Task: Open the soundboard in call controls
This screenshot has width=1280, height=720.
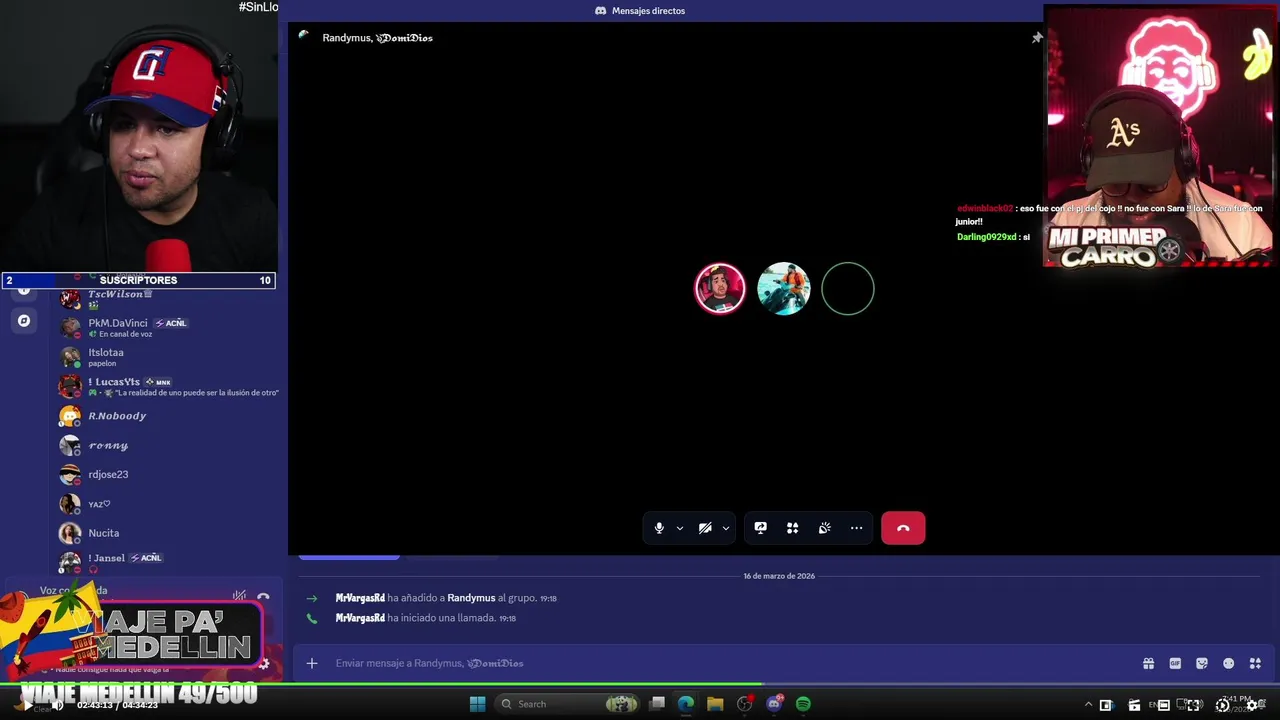Action: pos(825,528)
